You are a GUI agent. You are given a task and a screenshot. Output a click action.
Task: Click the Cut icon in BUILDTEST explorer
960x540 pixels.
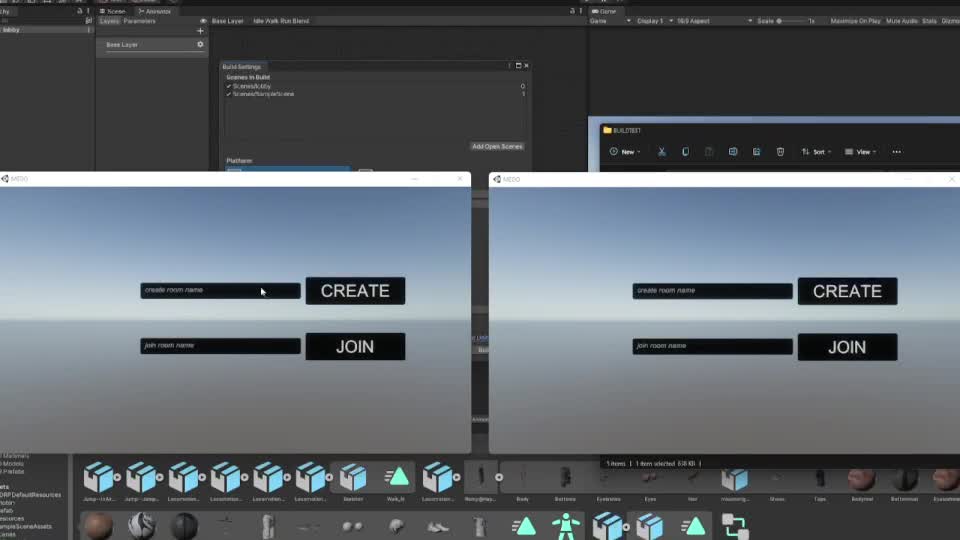(x=662, y=152)
